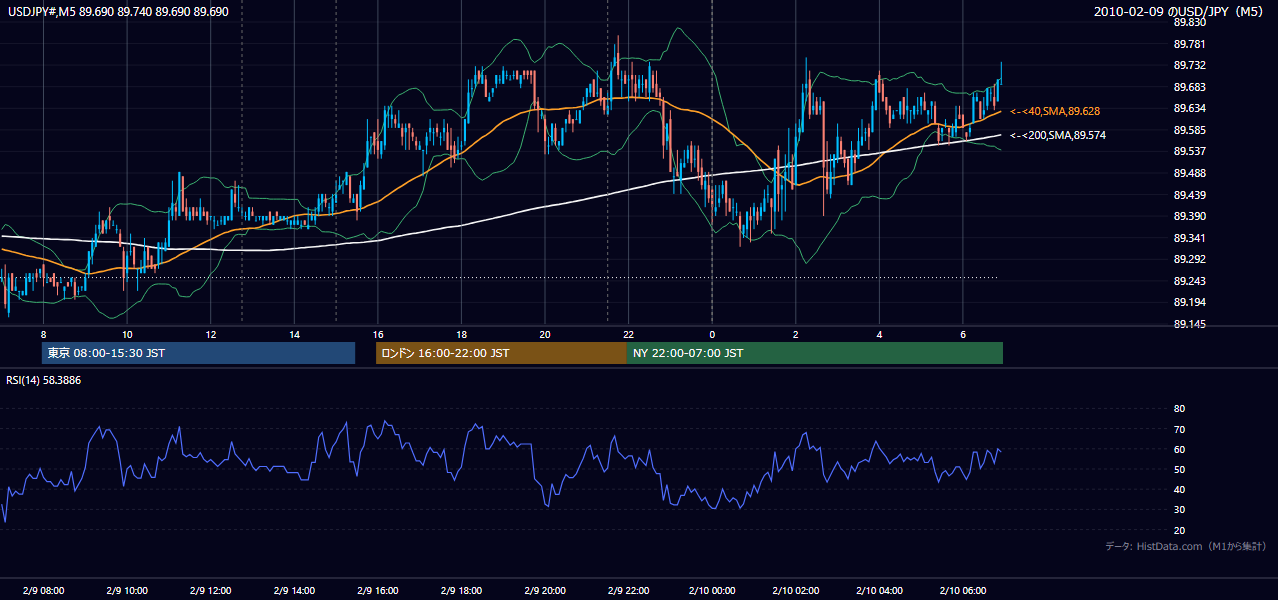Click price axis label 89.439
The width and height of the screenshot is (1278, 600).
(x=1190, y=195)
